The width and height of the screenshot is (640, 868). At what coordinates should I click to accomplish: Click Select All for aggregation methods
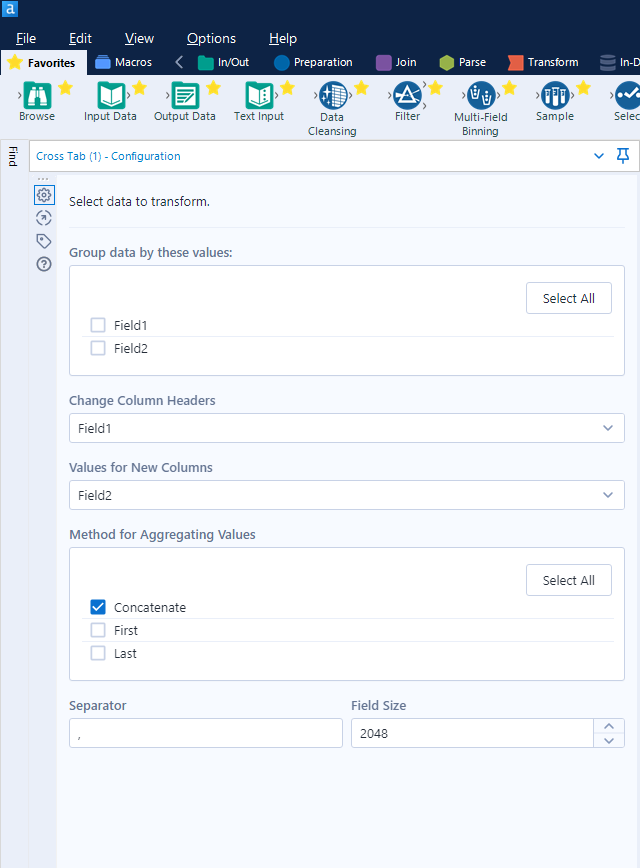[x=568, y=579]
